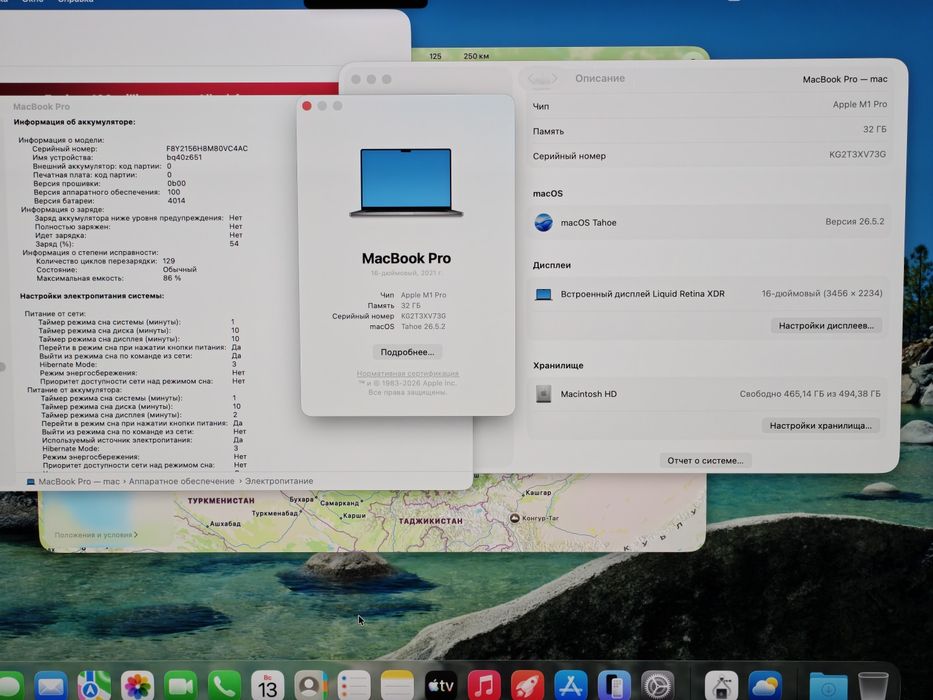Click the Чип row value Apple M1 Pro
The image size is (933, 700).
point(860,104)
